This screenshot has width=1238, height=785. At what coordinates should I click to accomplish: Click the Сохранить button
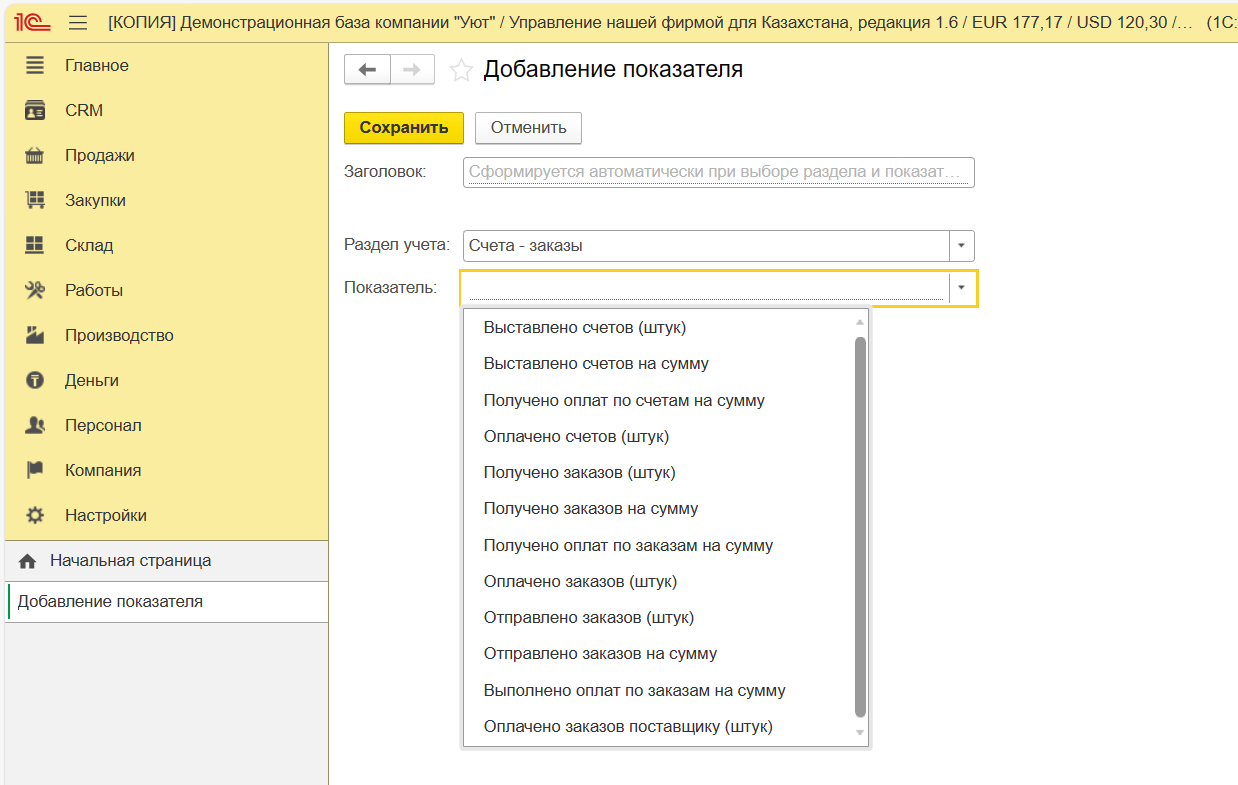pos(404,128)
